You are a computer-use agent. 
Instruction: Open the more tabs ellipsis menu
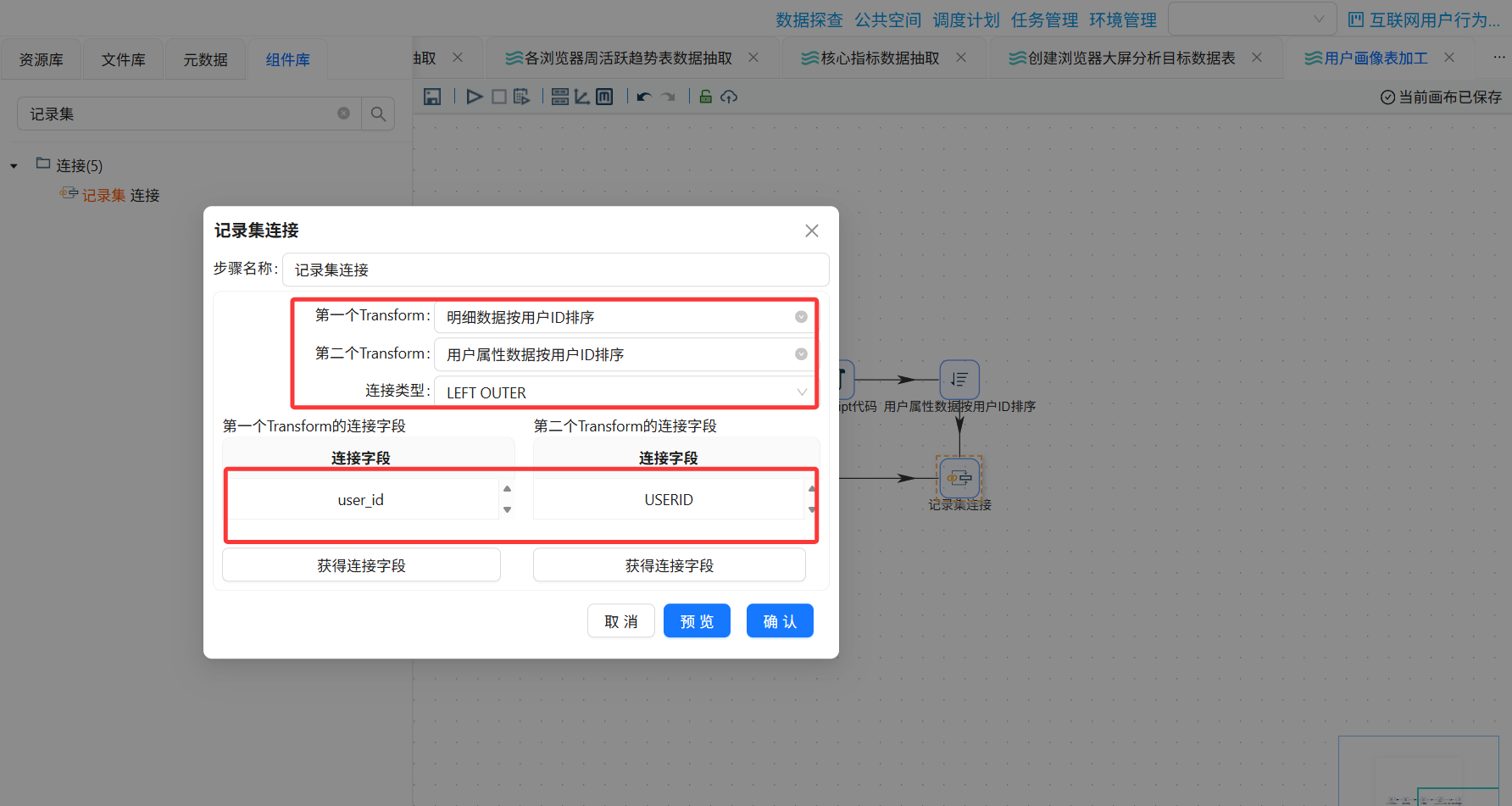(1499, 58)
